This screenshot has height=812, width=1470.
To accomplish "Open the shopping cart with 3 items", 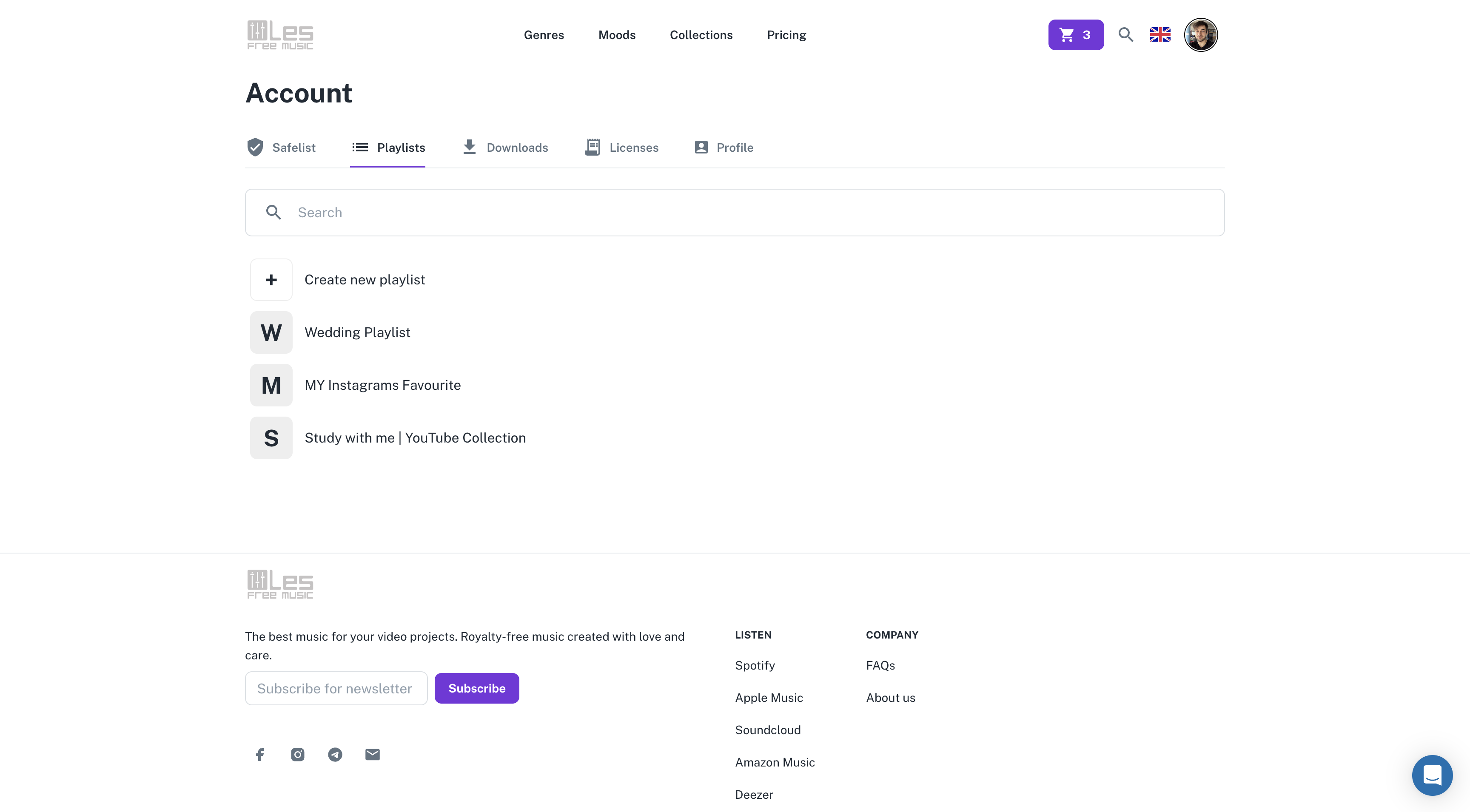I will coord(1076,35).
